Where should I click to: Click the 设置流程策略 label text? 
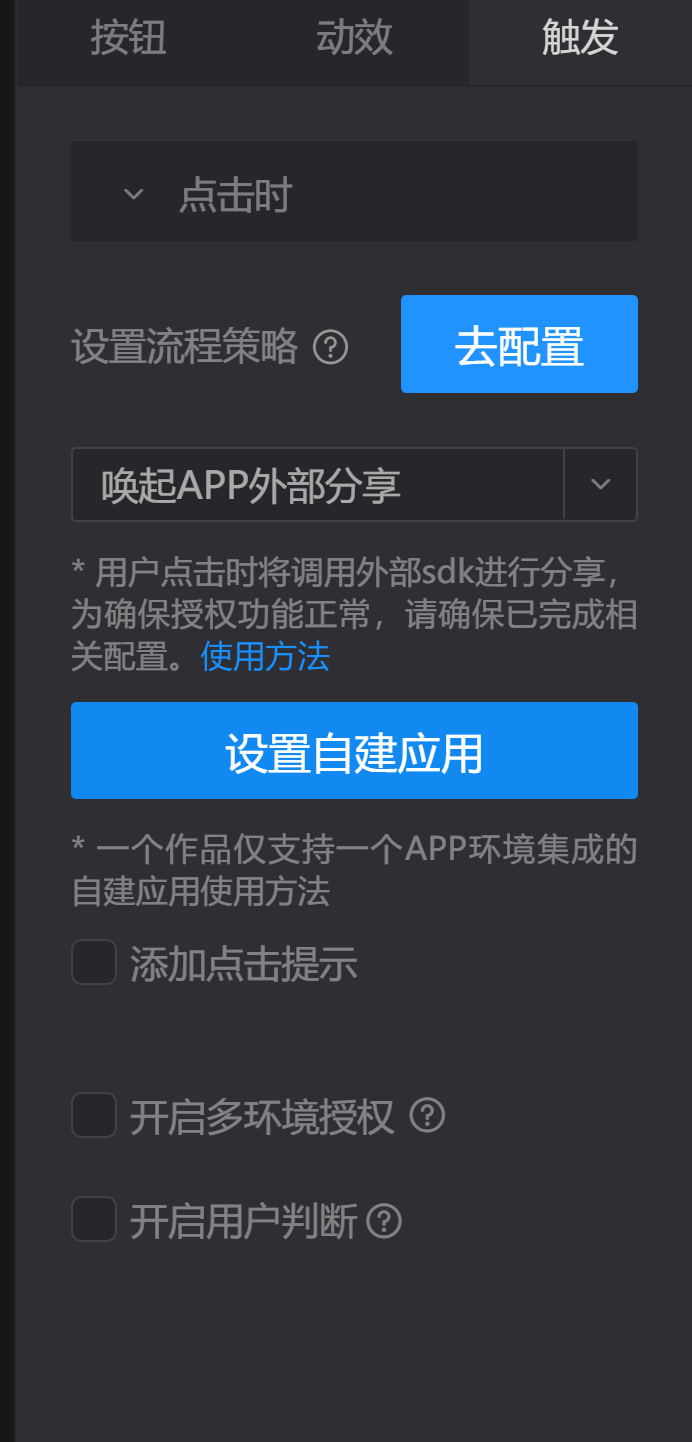click(x=184, y=347)
